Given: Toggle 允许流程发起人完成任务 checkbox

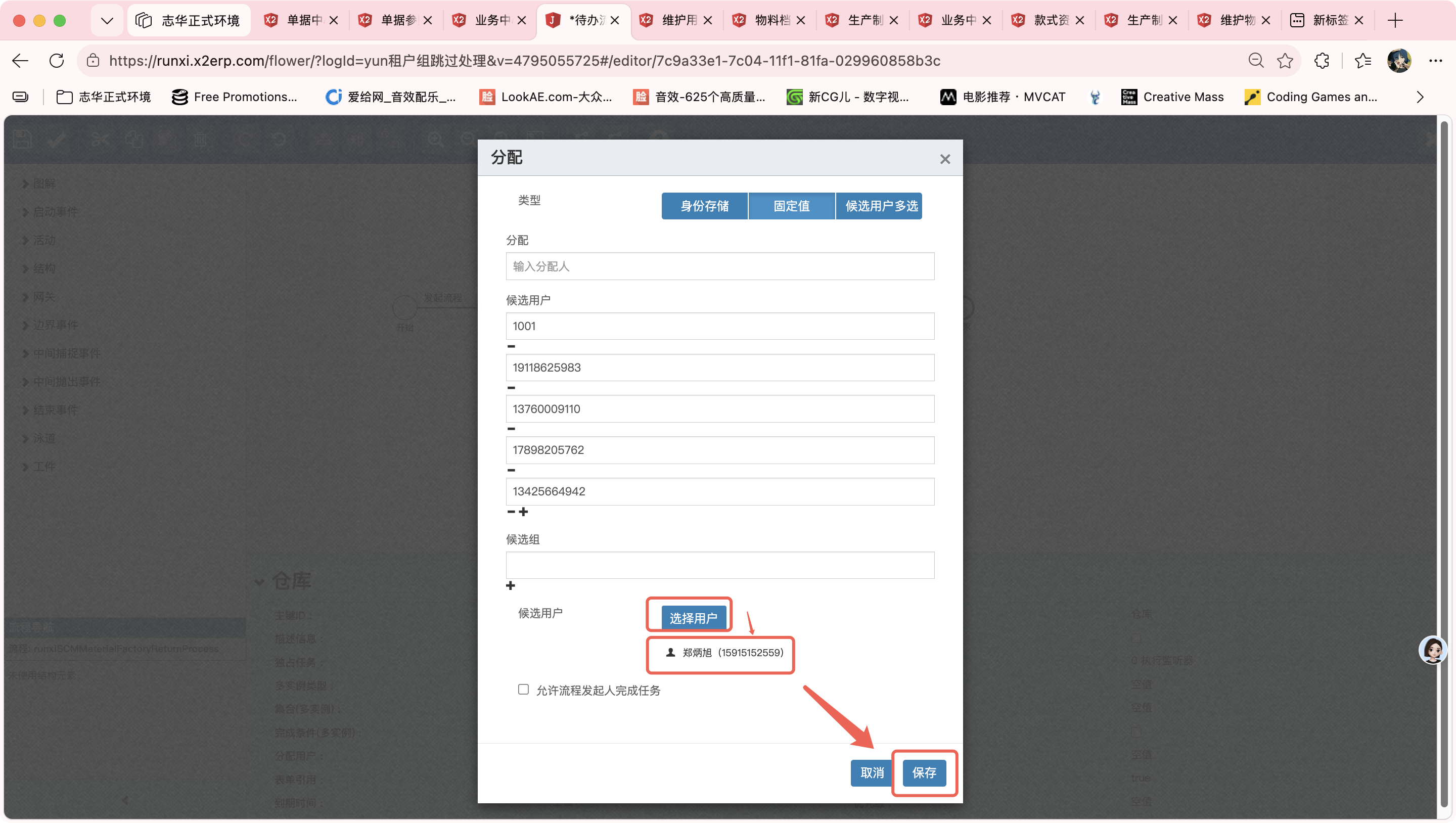Looking at the screenshot, I should pos(523,689).
